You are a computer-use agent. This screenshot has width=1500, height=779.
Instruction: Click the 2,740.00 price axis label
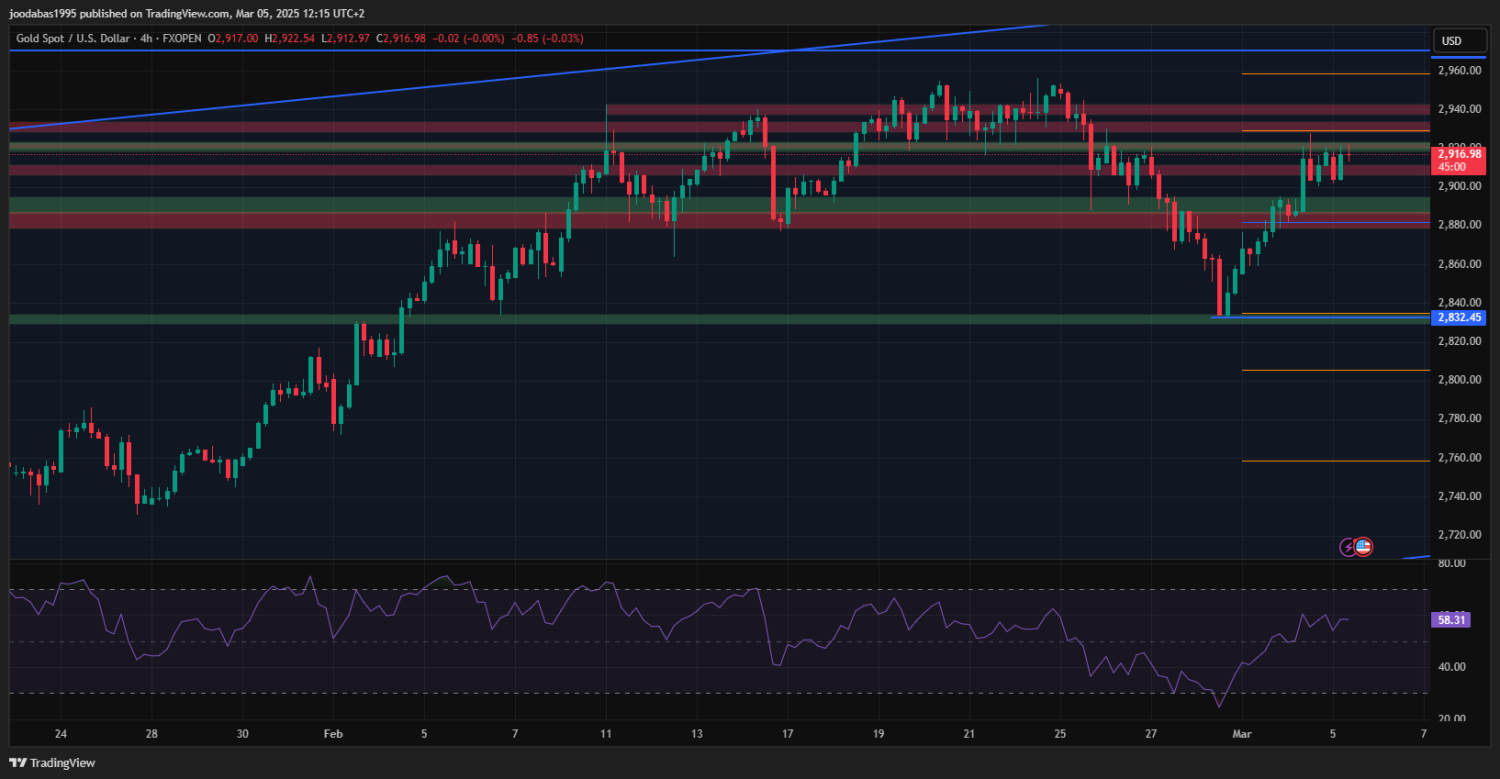point(1459,497)
